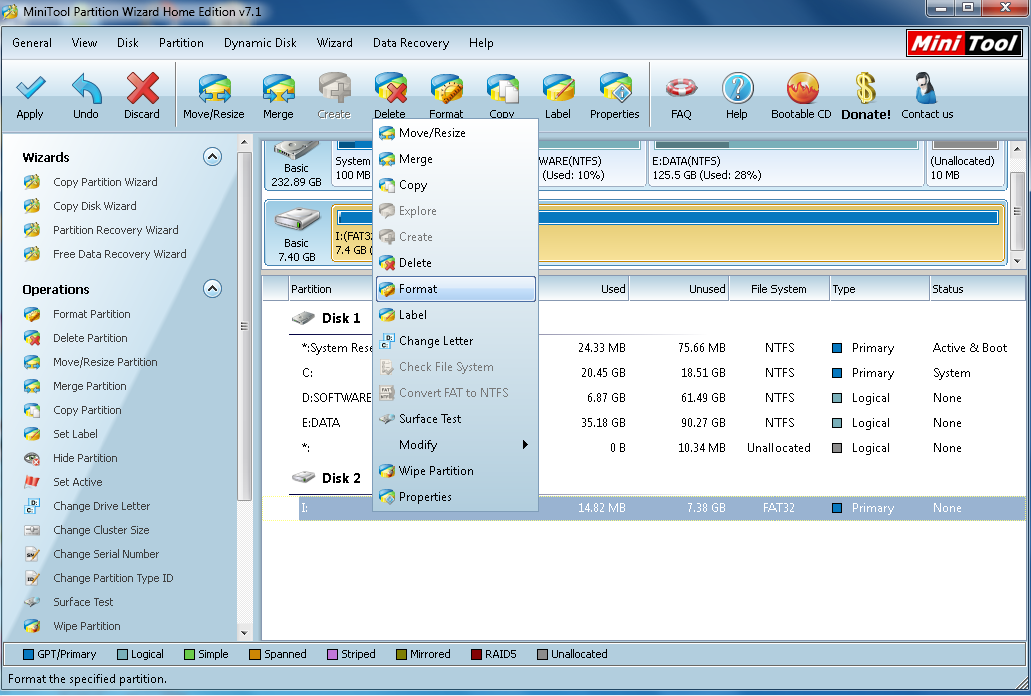Click the RAID5 legend color swatch

(x=476, y=655)
